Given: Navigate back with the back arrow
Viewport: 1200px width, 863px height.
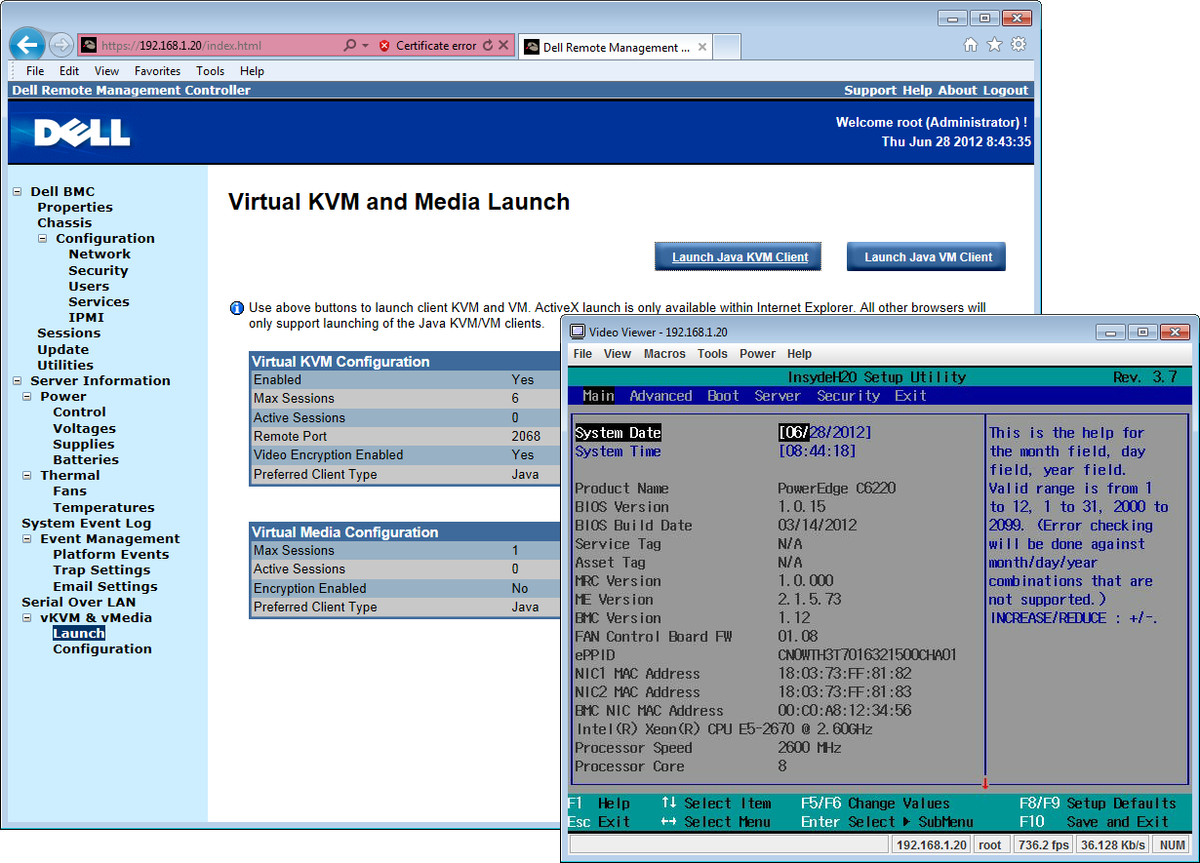Looking at the screenshot, I should [27, 43].
